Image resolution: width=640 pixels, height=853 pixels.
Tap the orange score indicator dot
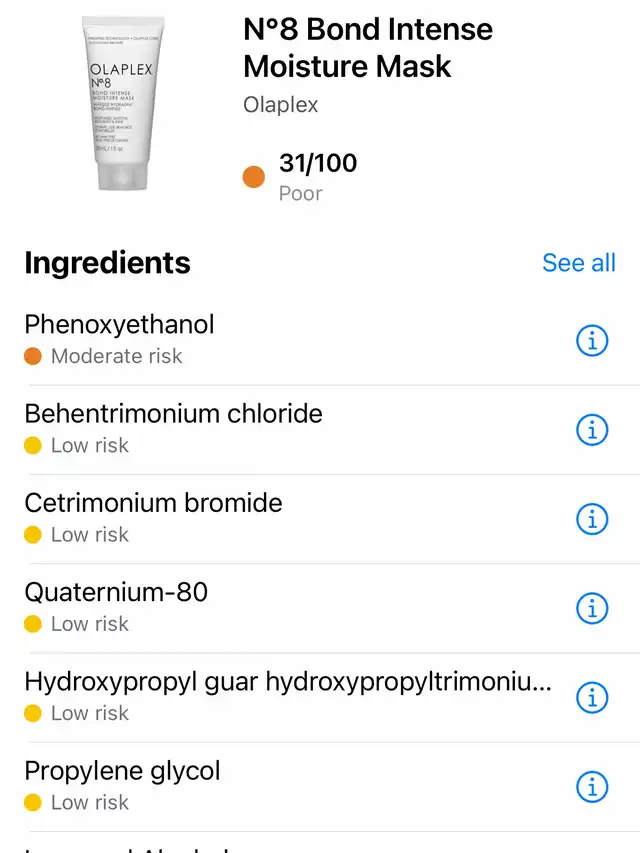[254, 177]
